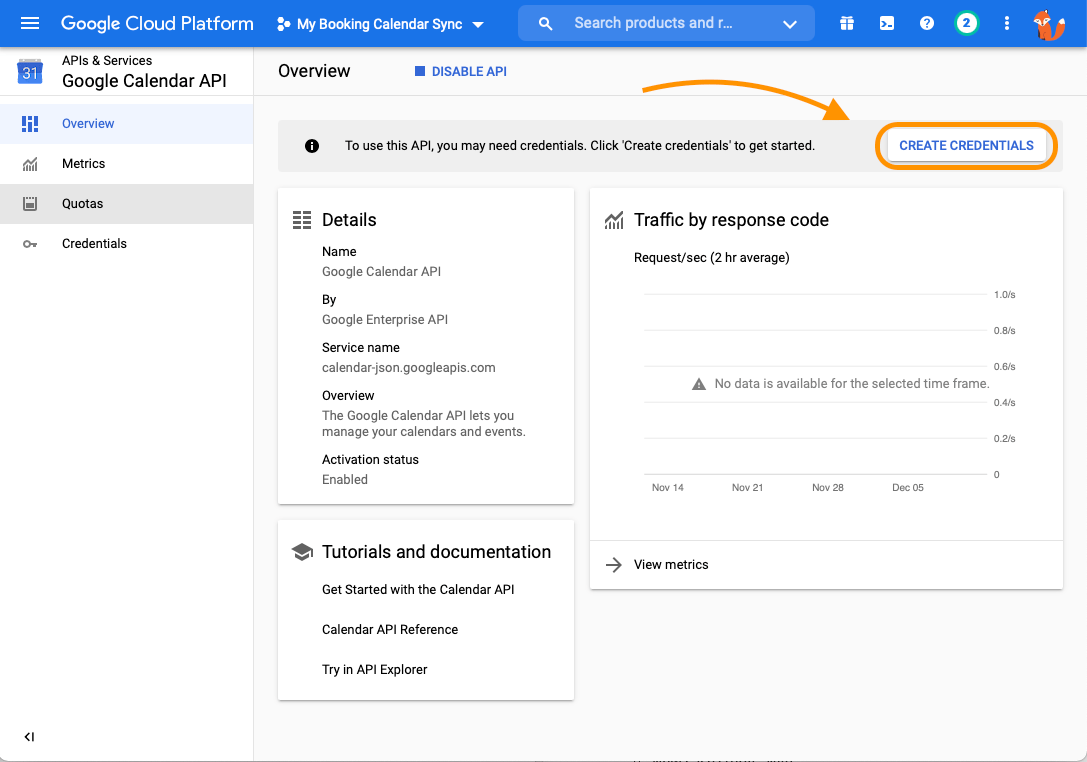Click the gift free trial icon
Viewport: 1087px width, 762px height.
click(847, 23)
